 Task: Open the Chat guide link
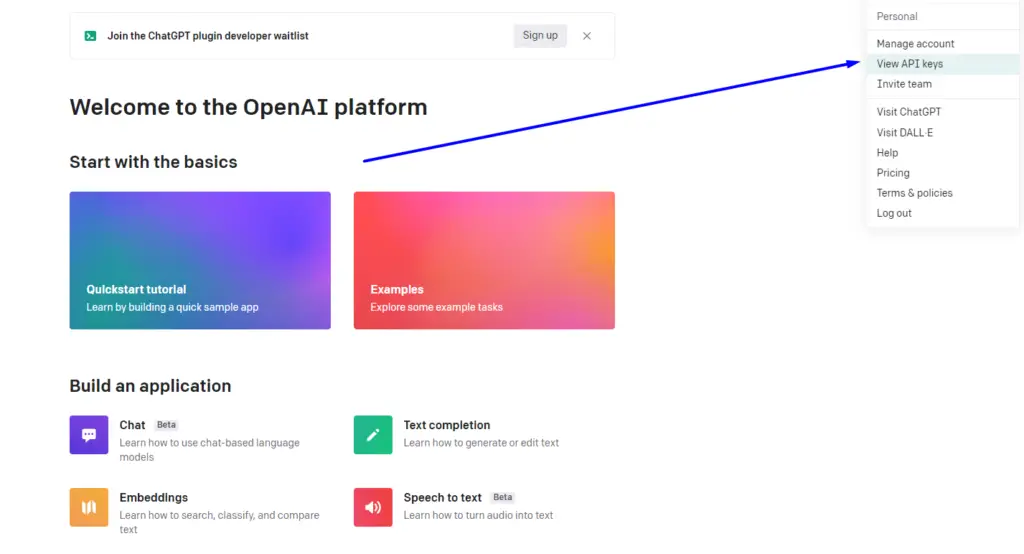point(132,425)
